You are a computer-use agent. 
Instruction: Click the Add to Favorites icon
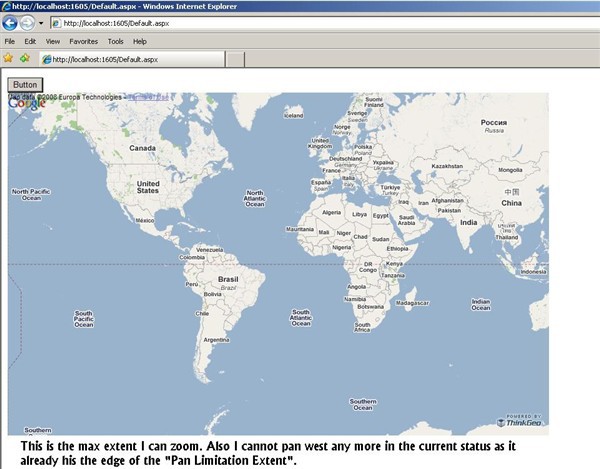tap(25, 58)
